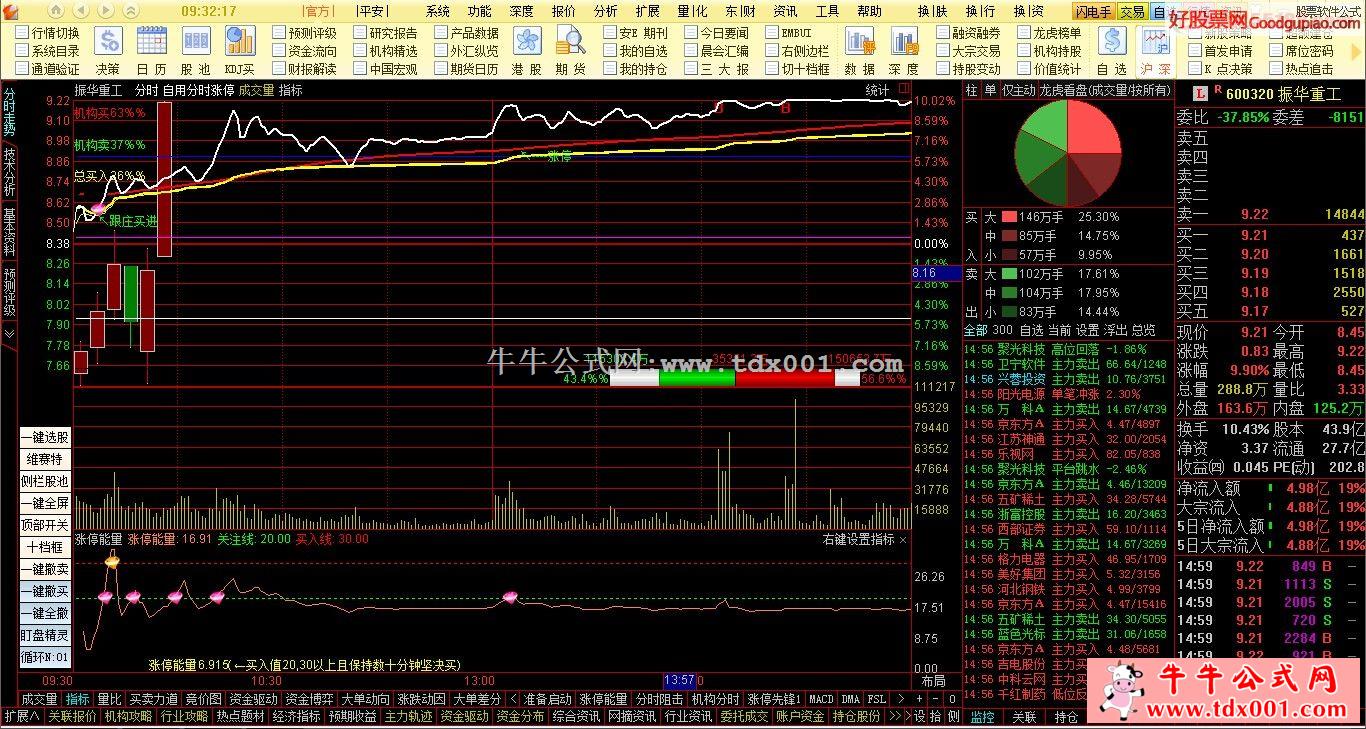The width and height of the screenshot is (1366, 729).
Task: Open 龙虎榜单 toolbar shortcut
Action: point(1049,33)
